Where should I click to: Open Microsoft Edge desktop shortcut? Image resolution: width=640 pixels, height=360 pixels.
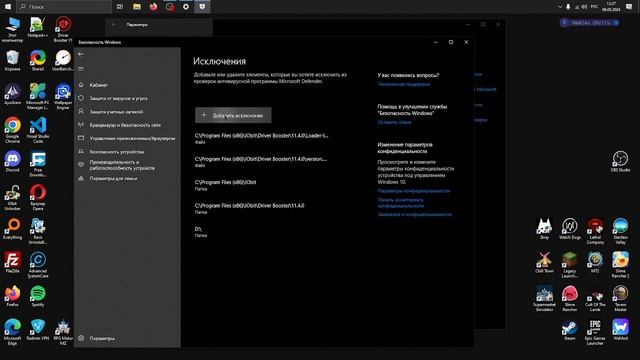tap(12, 332)
